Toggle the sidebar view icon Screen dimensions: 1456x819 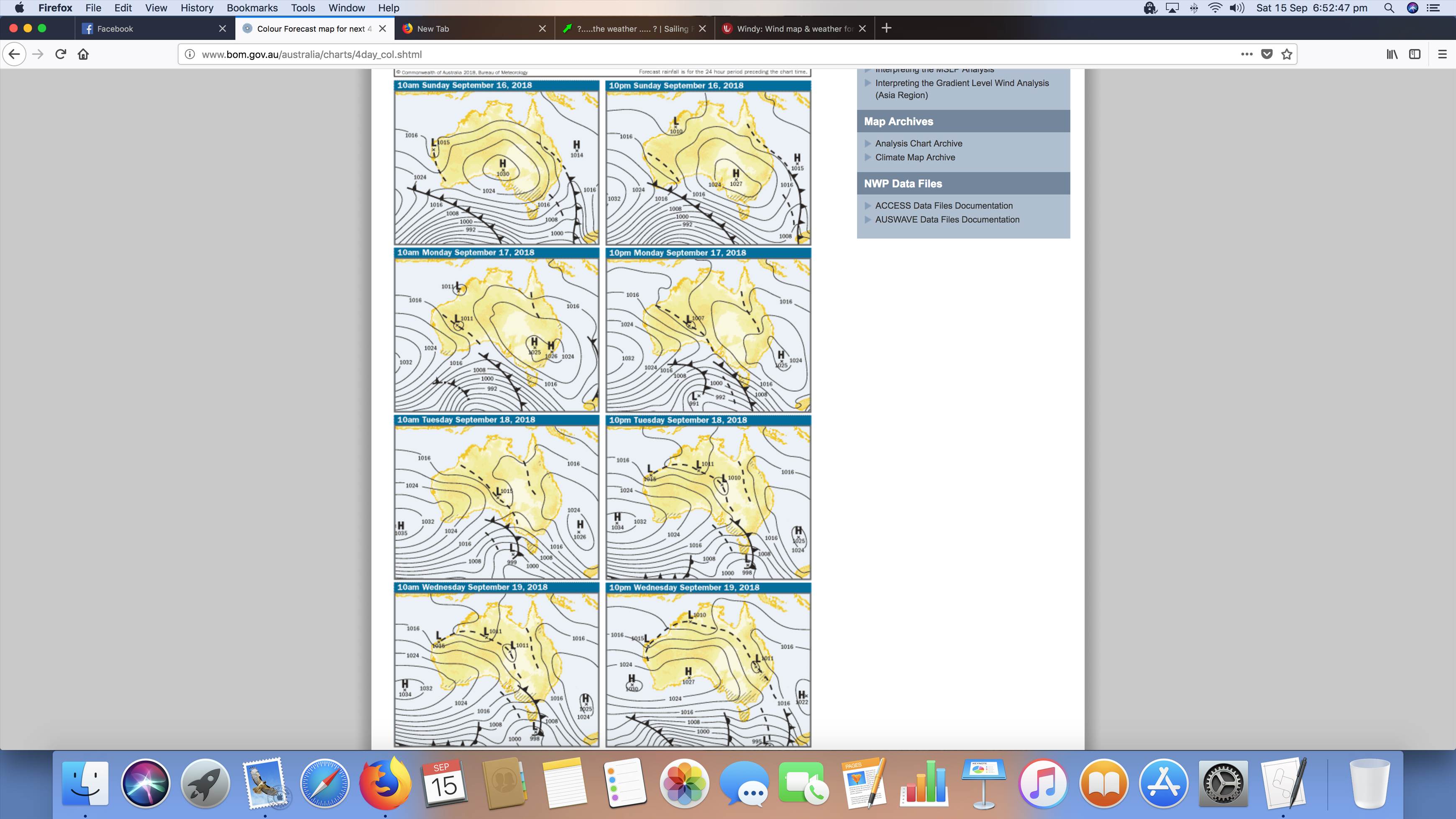pos(1415,54)
